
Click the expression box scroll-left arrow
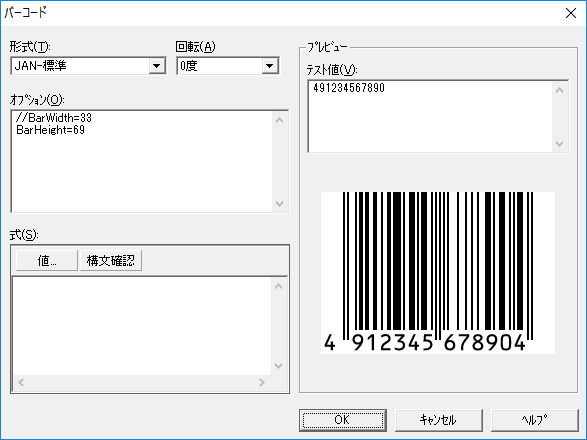click(21, 382)
